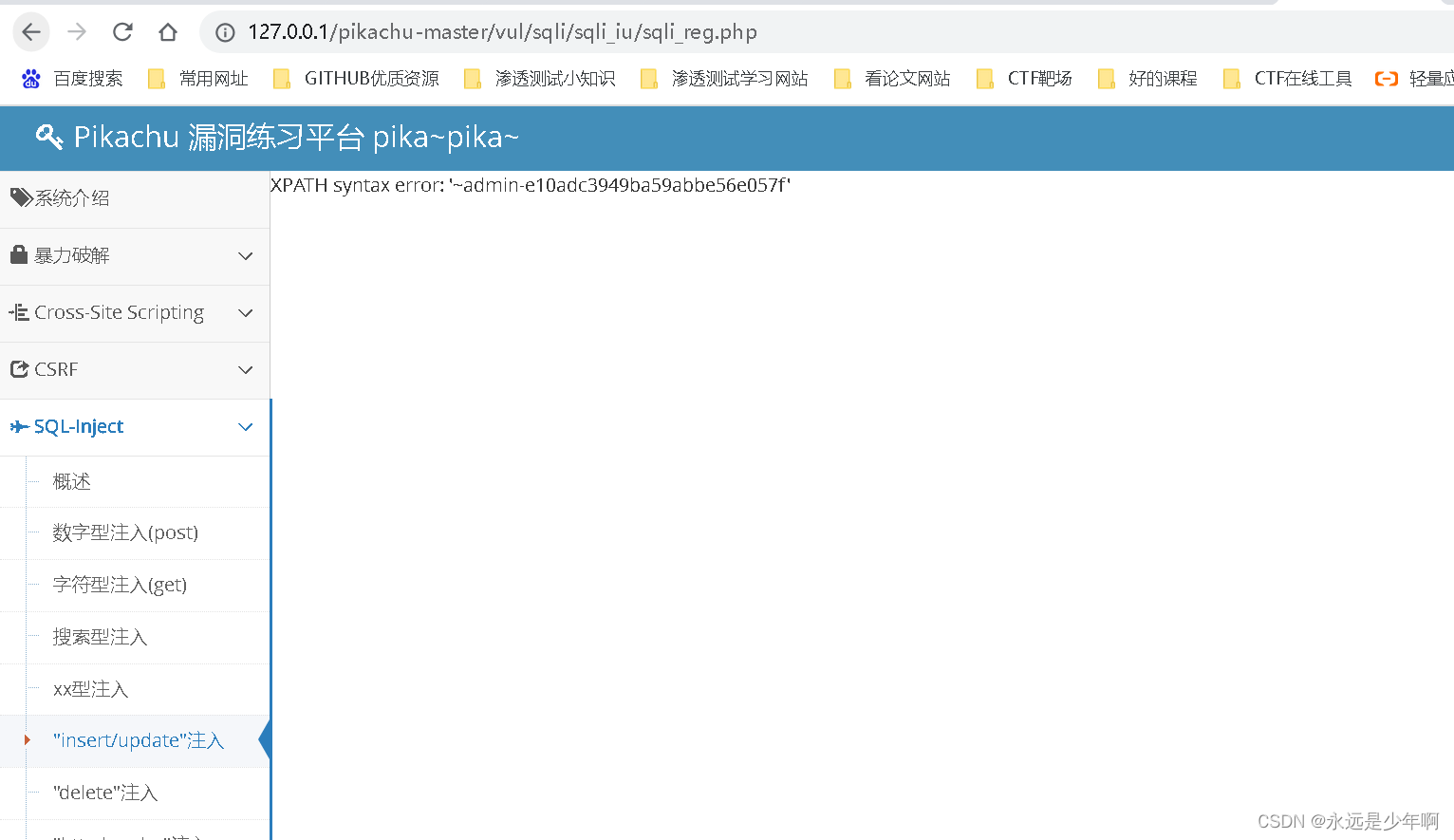Image resolution: width=1454 pixels, height=840 pixels.
Task: Open the 看论文网站 bookmark folder
Action: [x=892, y=79]
